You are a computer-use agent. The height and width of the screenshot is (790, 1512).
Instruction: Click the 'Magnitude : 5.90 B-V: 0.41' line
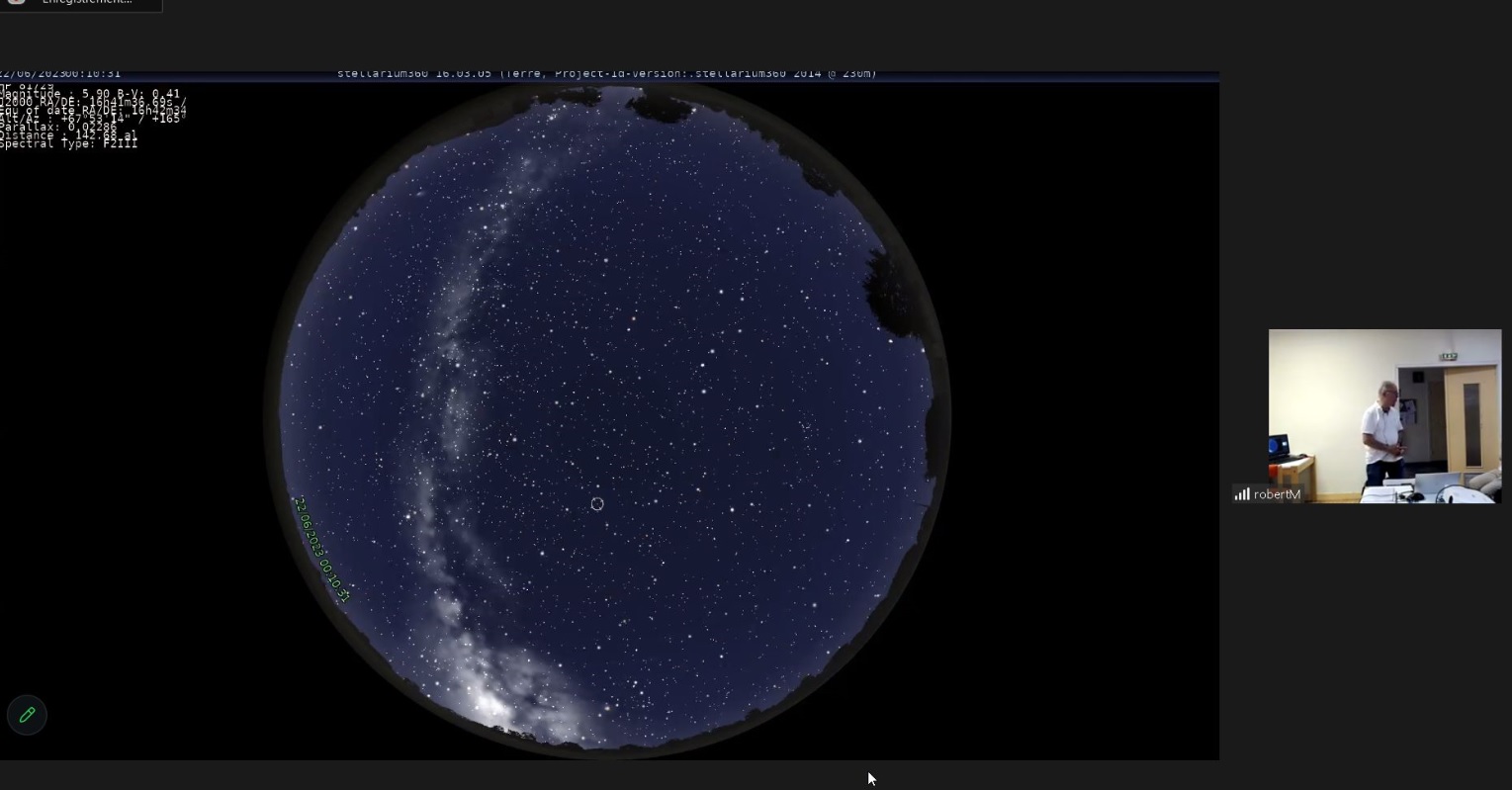coord(90,94)
